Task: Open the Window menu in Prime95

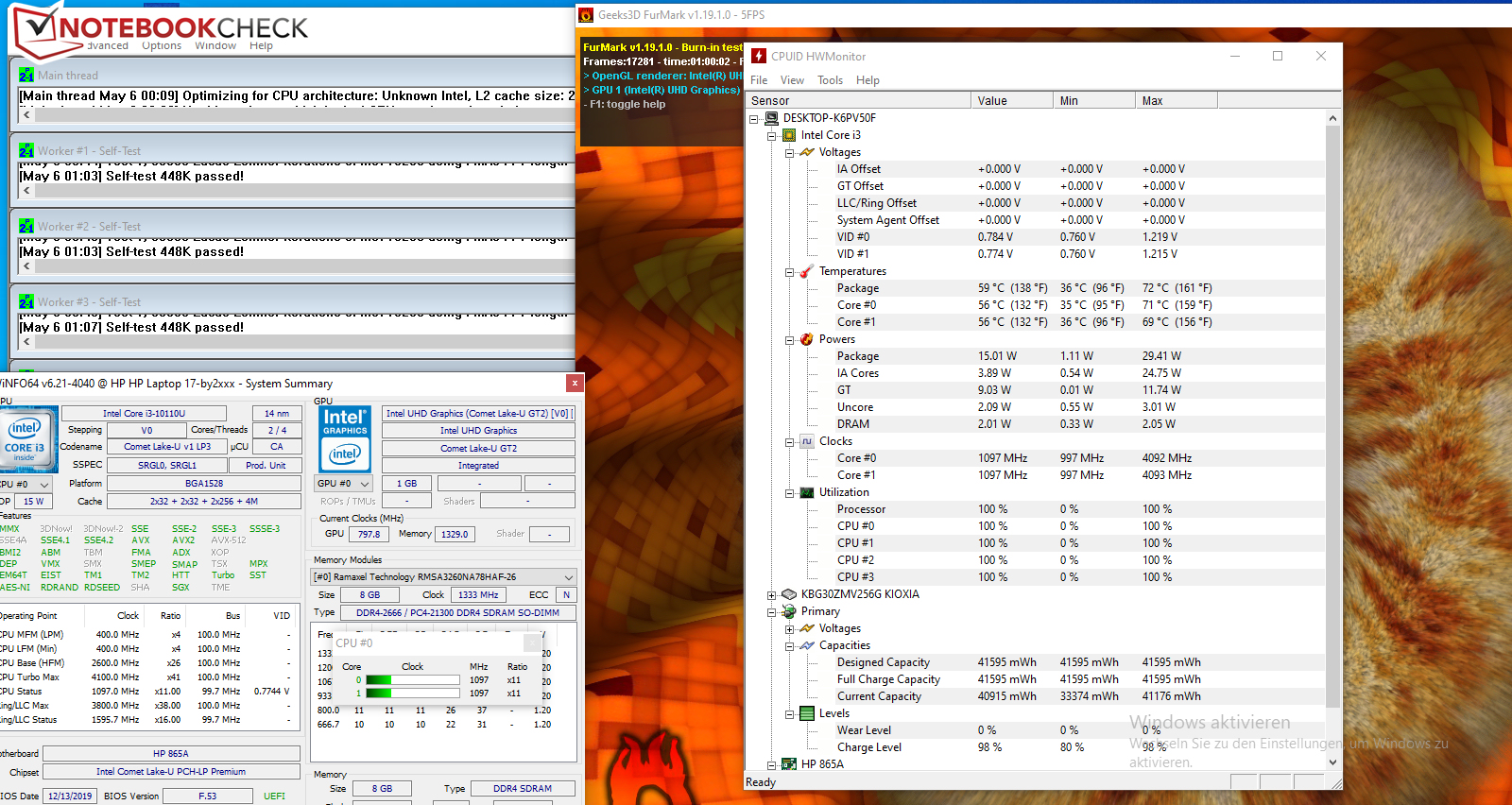Action: tap(215, 45)
